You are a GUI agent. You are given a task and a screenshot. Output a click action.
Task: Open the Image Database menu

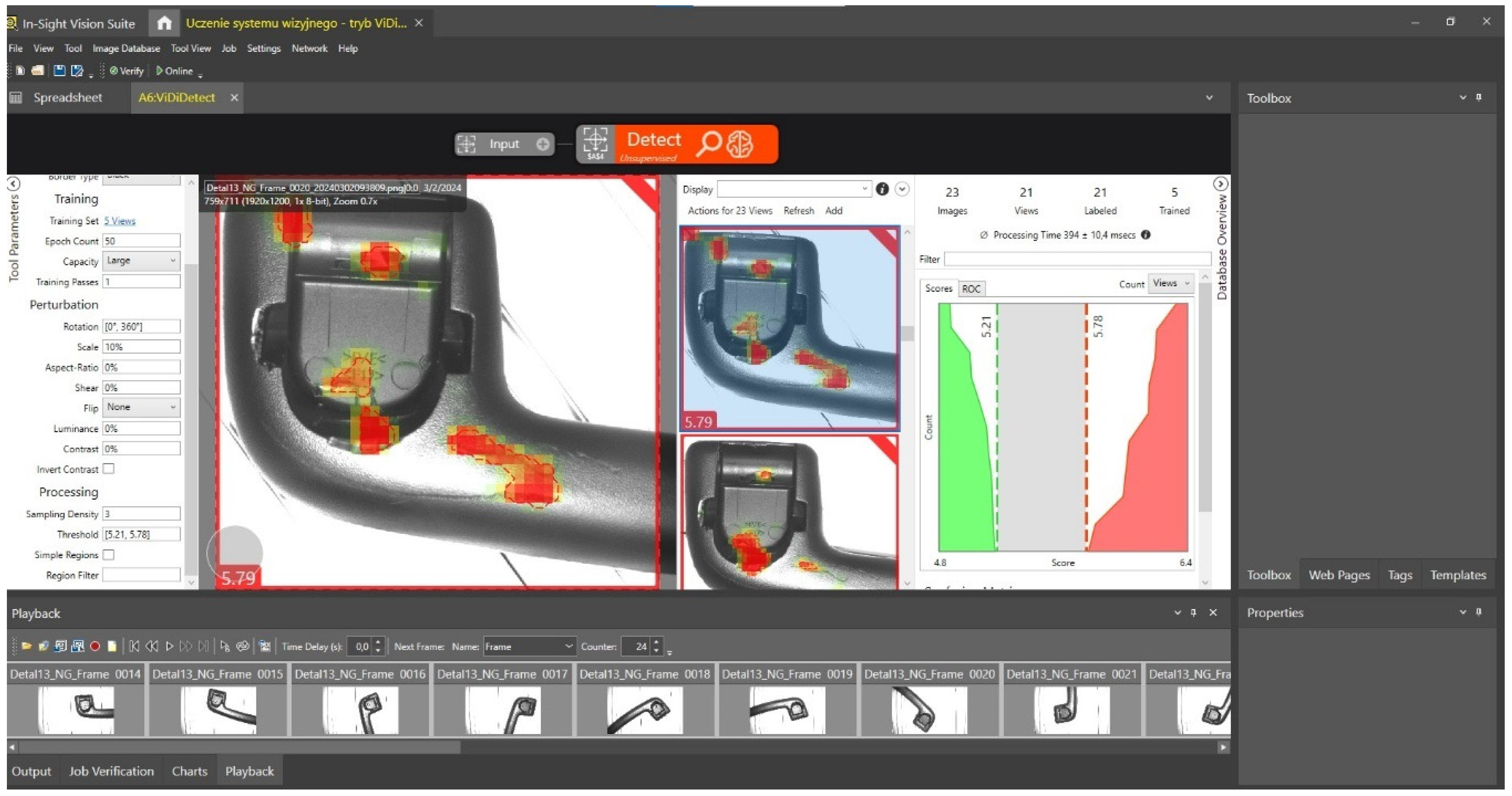(x=126, y=49)
